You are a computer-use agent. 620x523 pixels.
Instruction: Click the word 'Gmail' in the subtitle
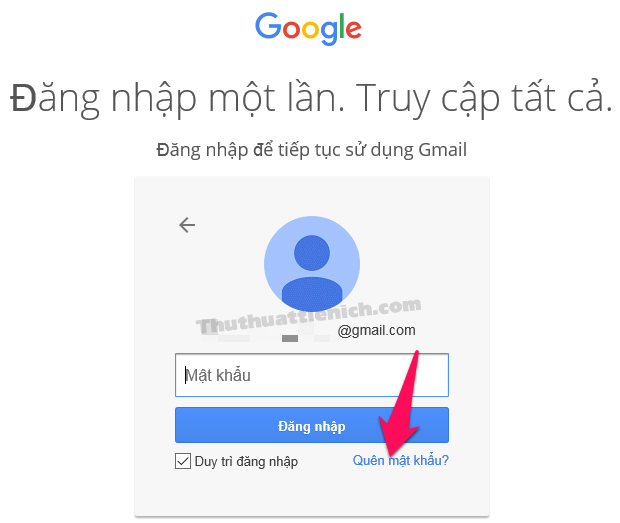442,150
